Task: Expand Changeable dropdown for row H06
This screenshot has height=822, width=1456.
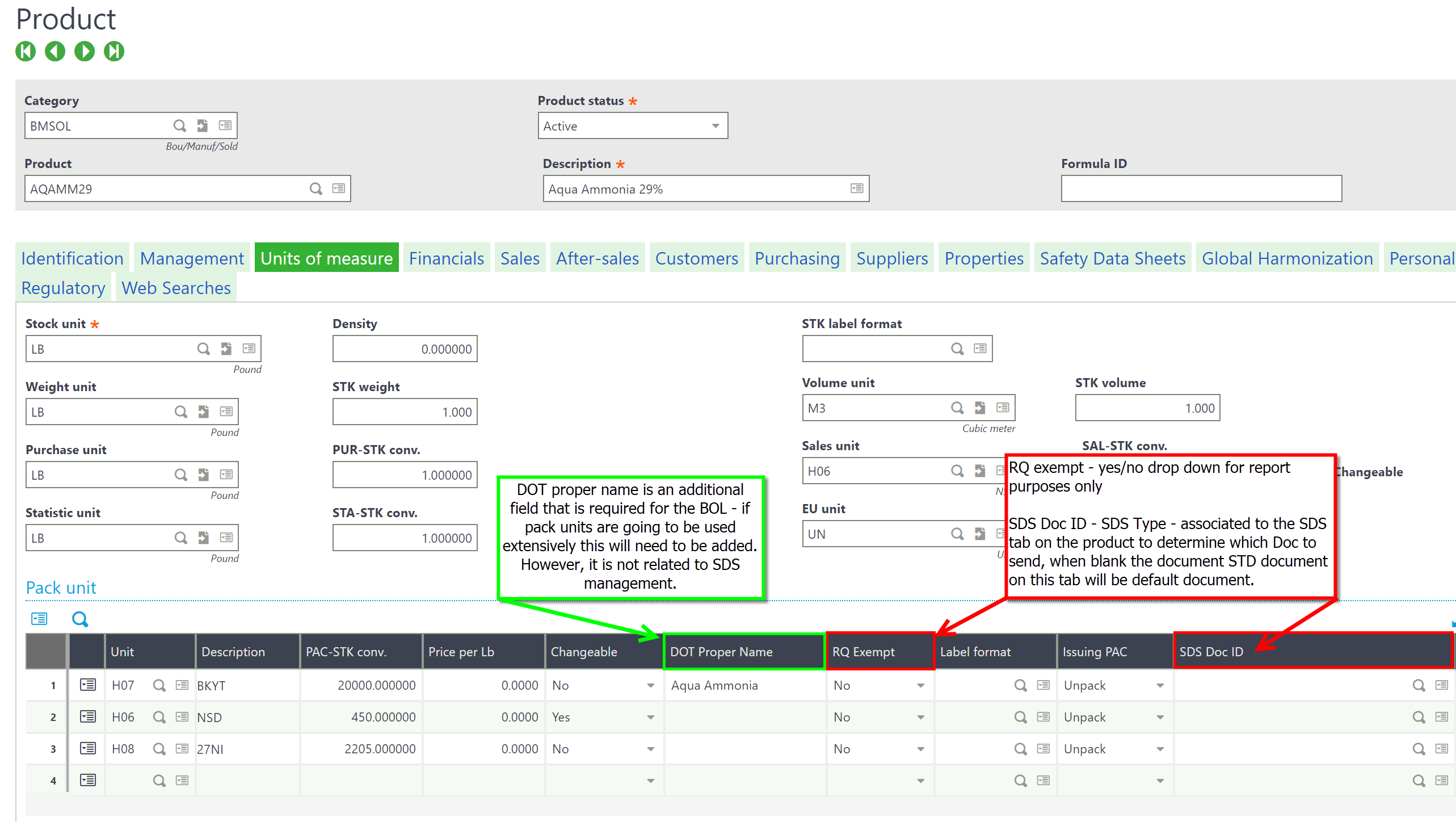Action: (650, 717)
